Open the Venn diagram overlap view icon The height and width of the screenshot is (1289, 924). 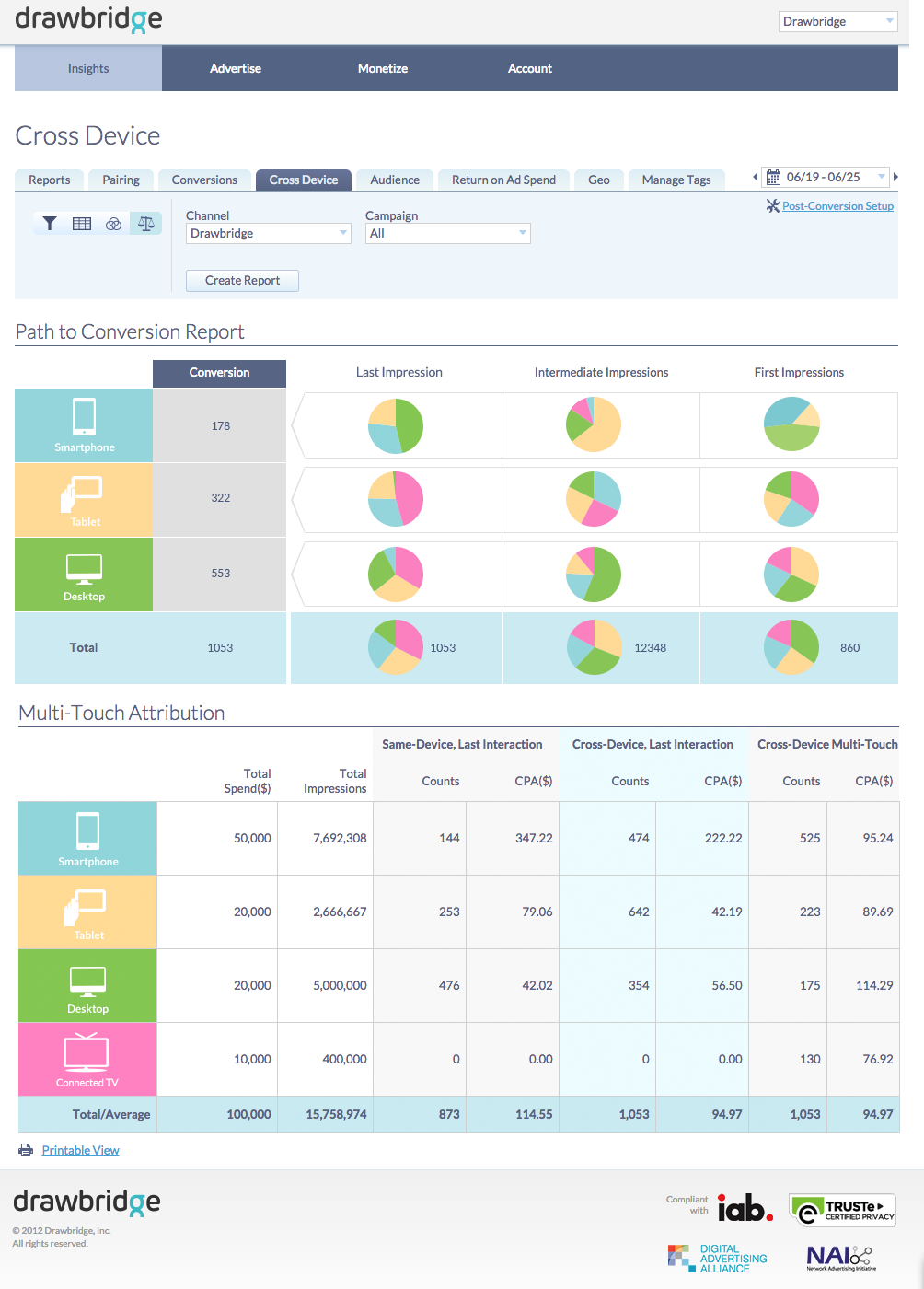[114, 224]
